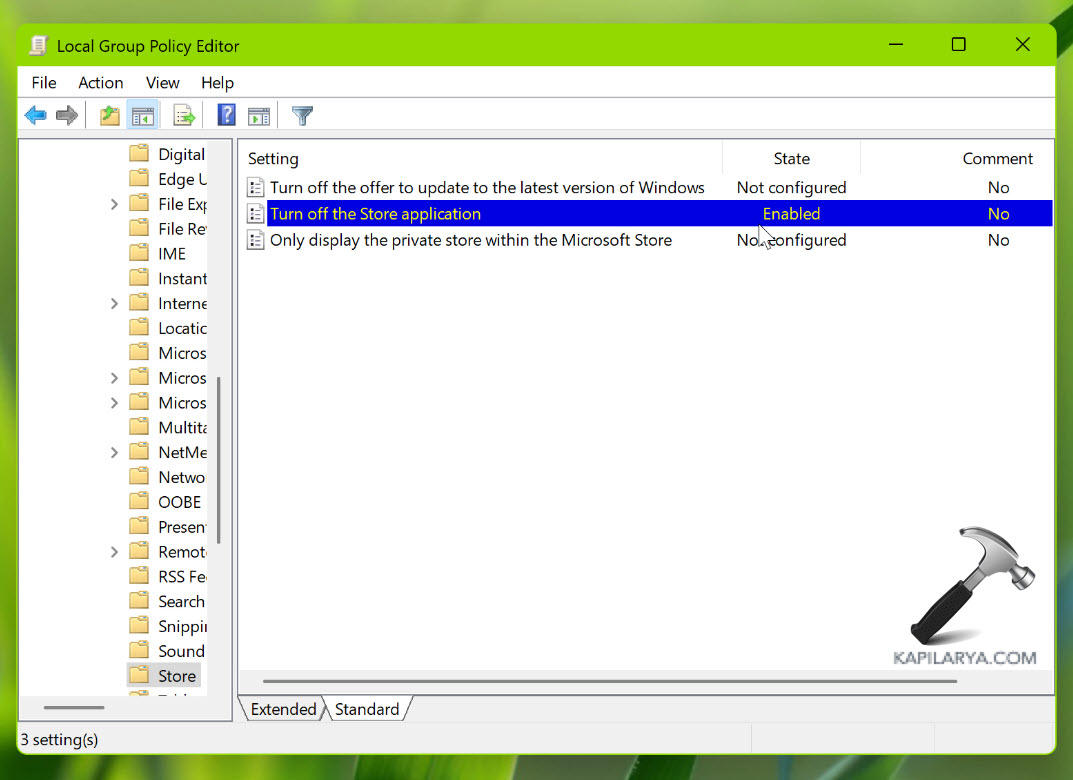Click the Filter funnel icon
This screenshot has height=780, width=1073.
[302, 116]
